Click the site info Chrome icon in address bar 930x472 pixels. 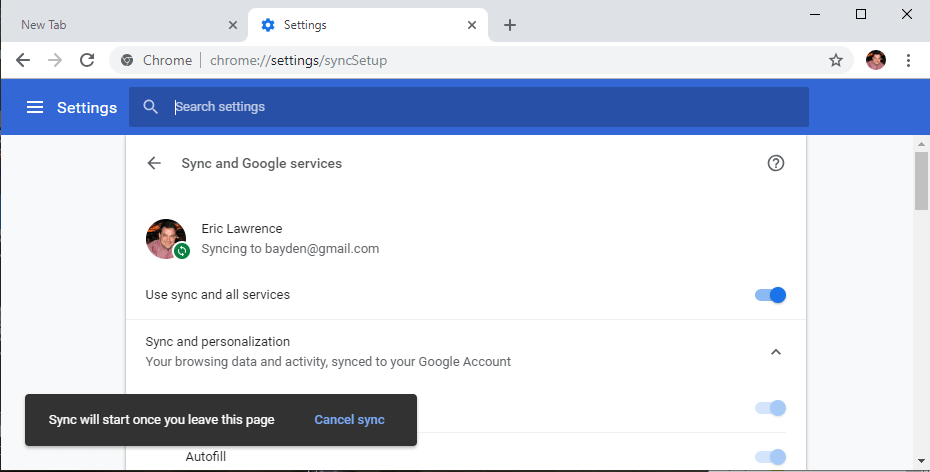point(127,60)
